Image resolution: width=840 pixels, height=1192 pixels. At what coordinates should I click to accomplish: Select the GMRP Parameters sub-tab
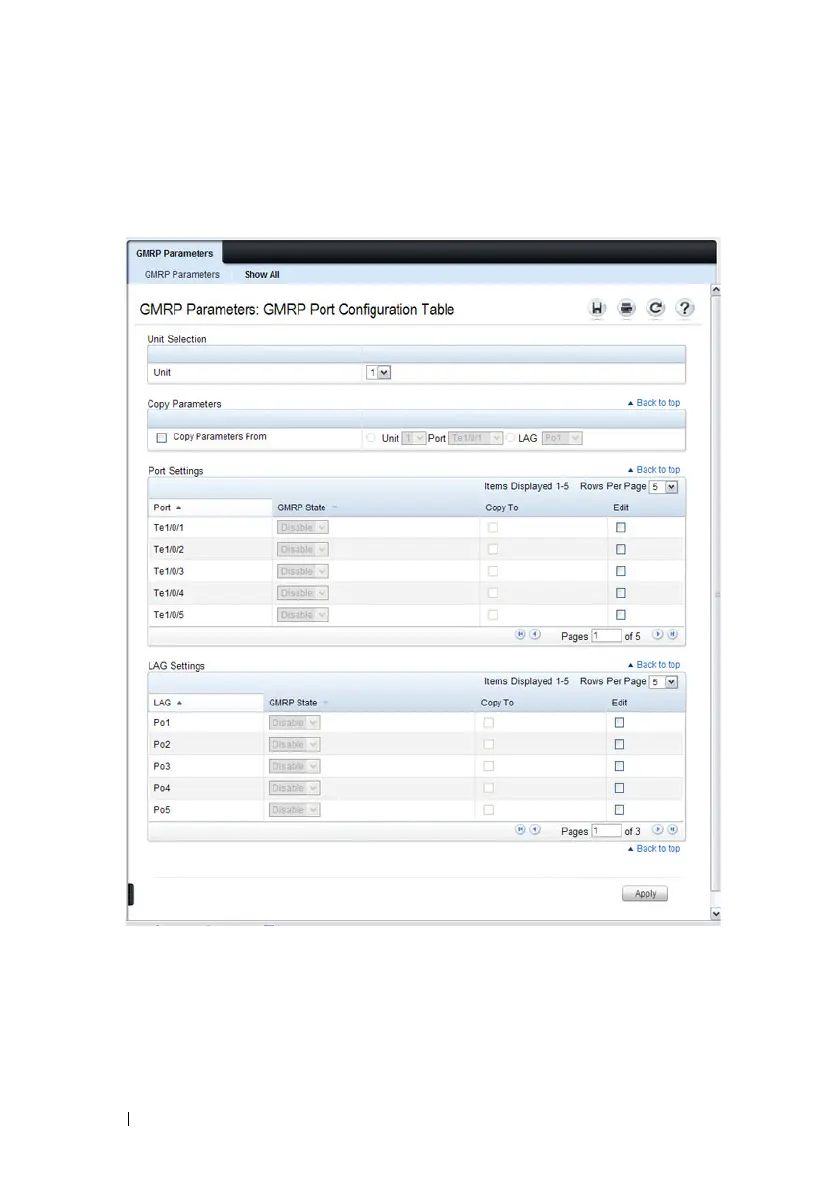[x=182, y=275]
